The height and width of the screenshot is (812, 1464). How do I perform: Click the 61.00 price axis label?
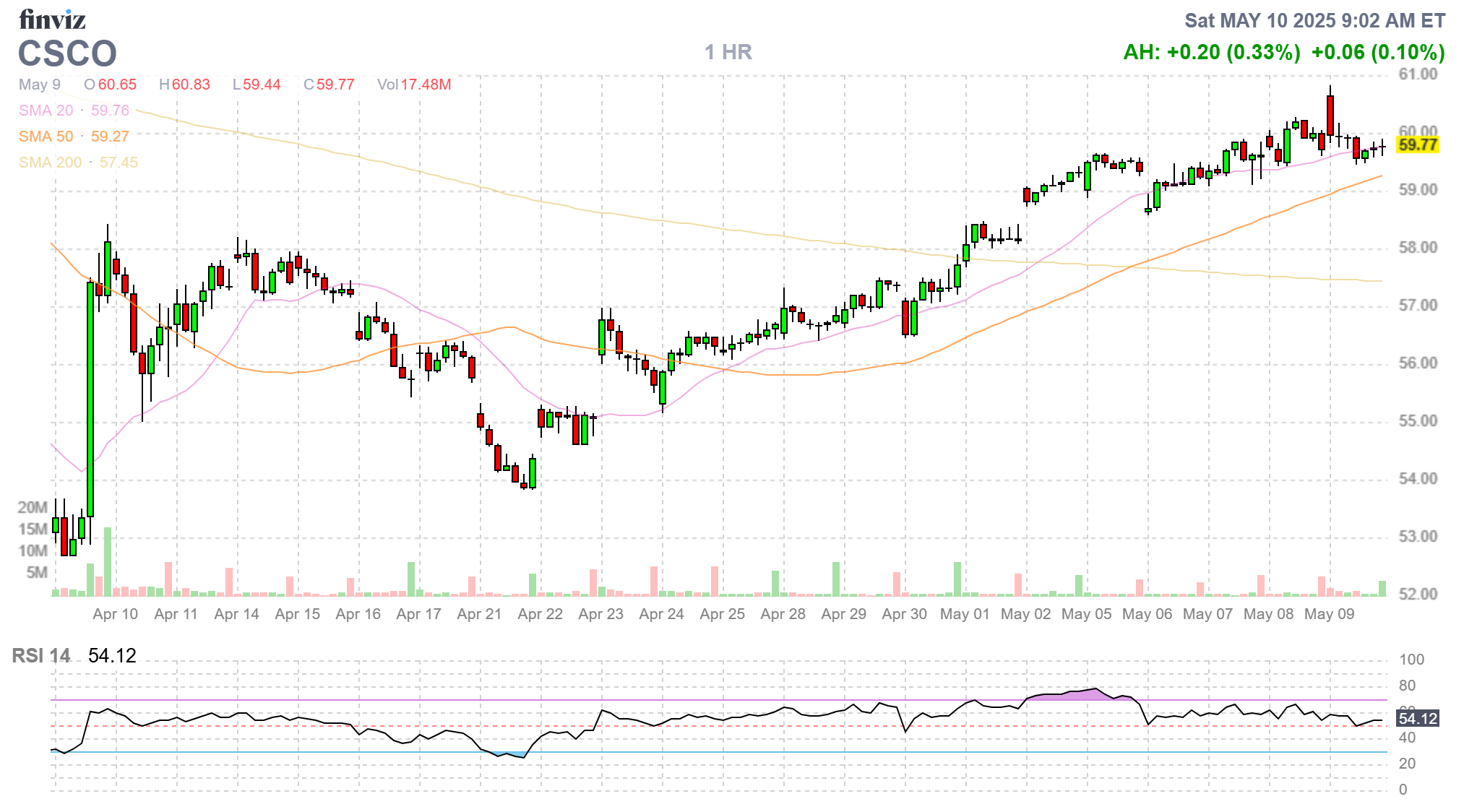[1418, 74]
